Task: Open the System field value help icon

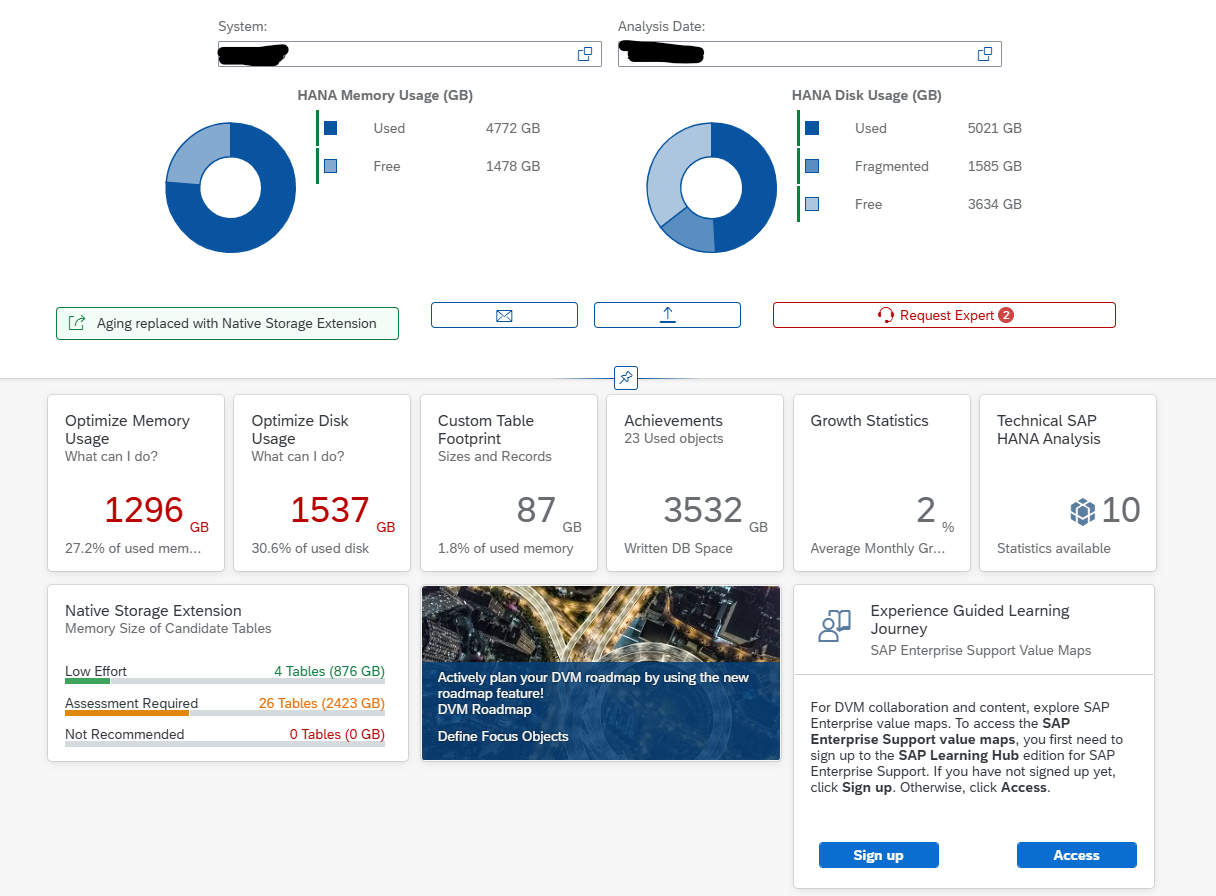Action: click(585, 54)
